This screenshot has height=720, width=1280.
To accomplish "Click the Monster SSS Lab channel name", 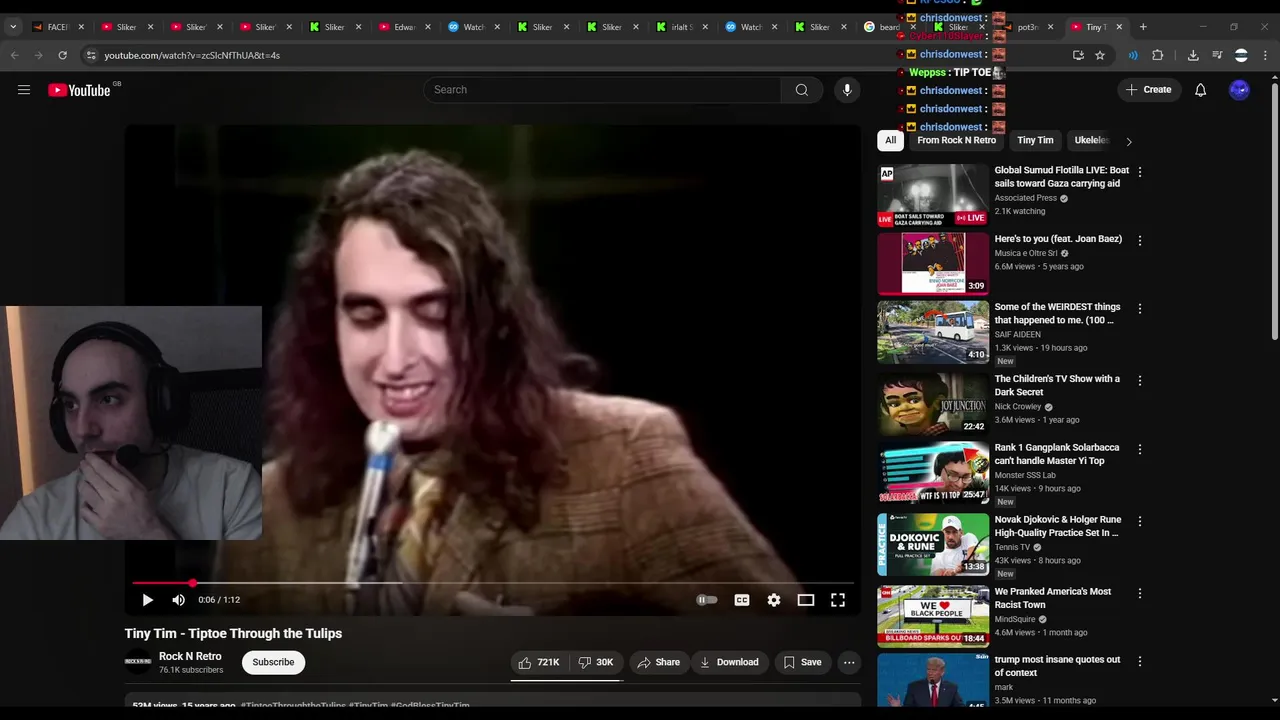I will (1025, 475).
